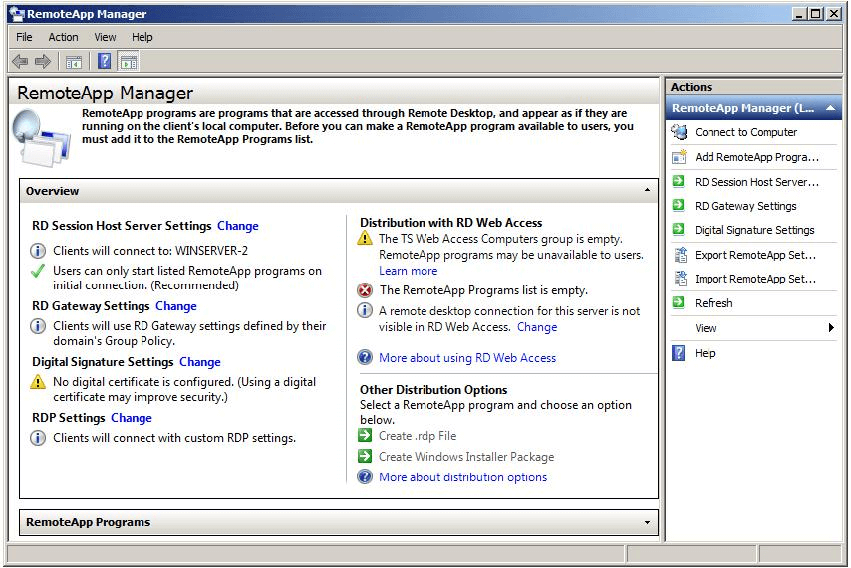Click Change next to Digital Signature Settings
Viewport: 851px width, 568px height.
[199, 362]
